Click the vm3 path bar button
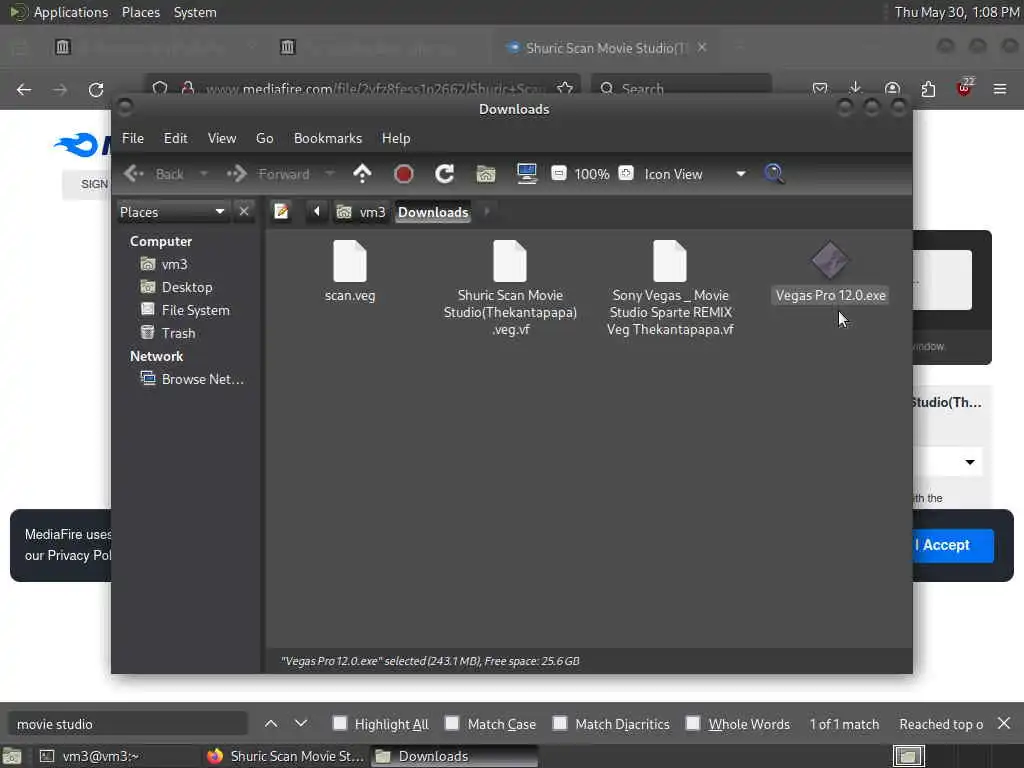 pos(361,212)
